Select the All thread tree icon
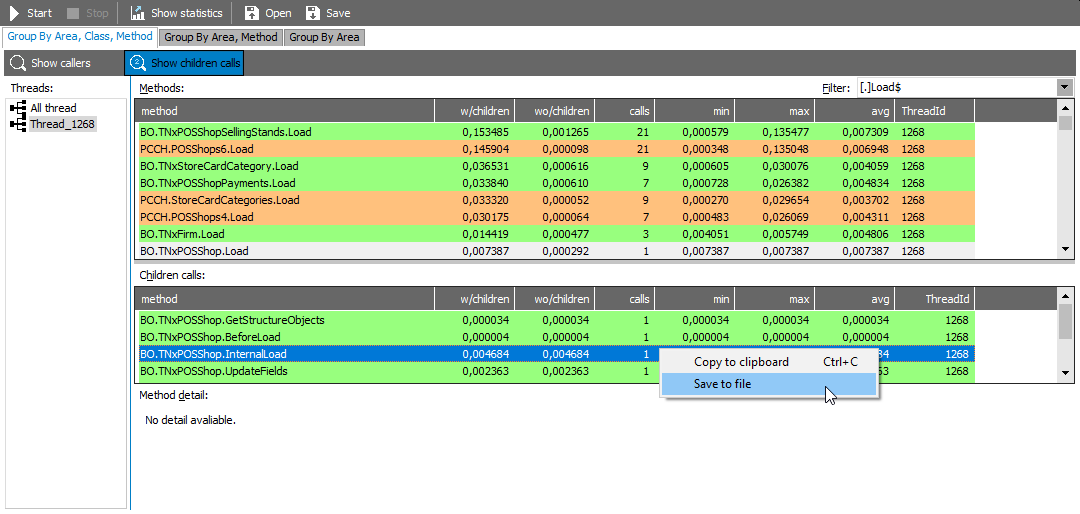Image resolution: width=1080 pixels, height=514 pixels. [17, 108]
